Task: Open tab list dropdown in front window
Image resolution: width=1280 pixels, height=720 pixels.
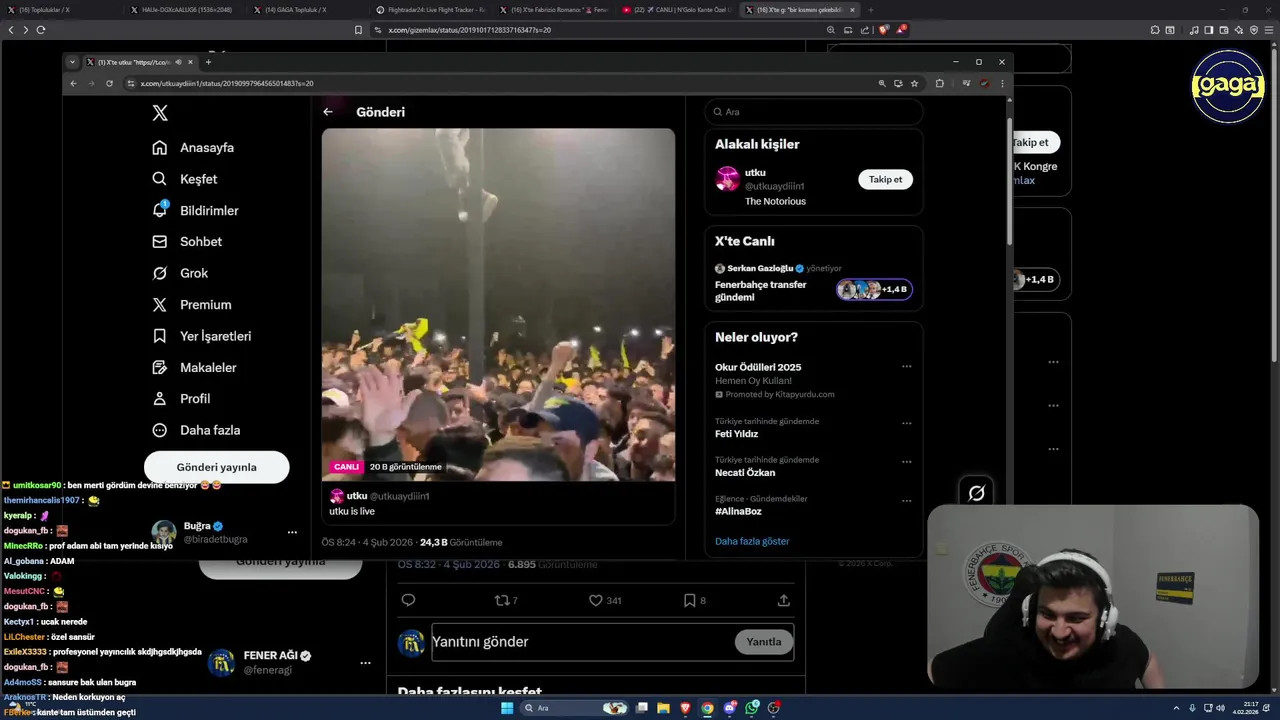Action: pos(72,62)
